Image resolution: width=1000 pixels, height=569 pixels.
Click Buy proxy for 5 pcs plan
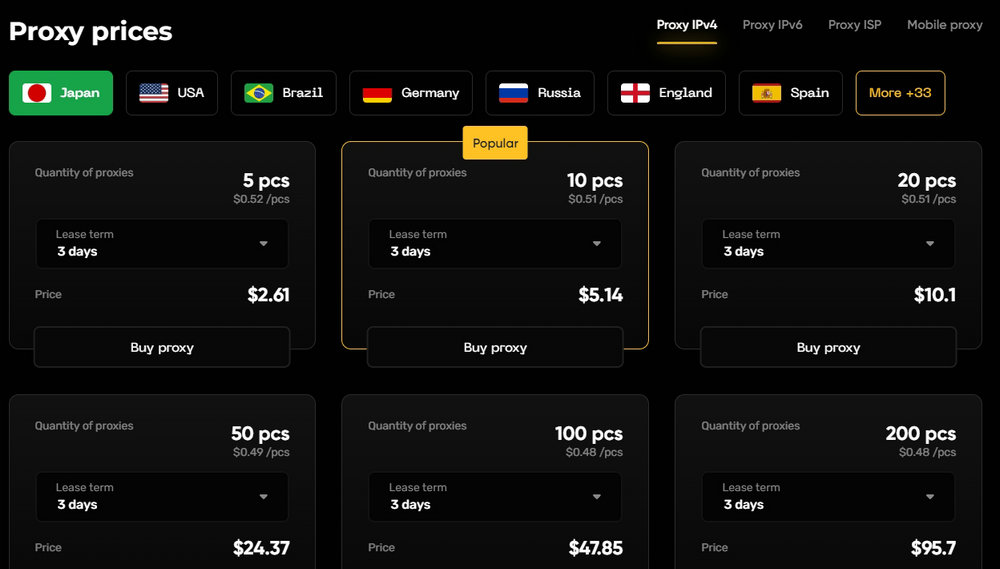coord(162,348)
